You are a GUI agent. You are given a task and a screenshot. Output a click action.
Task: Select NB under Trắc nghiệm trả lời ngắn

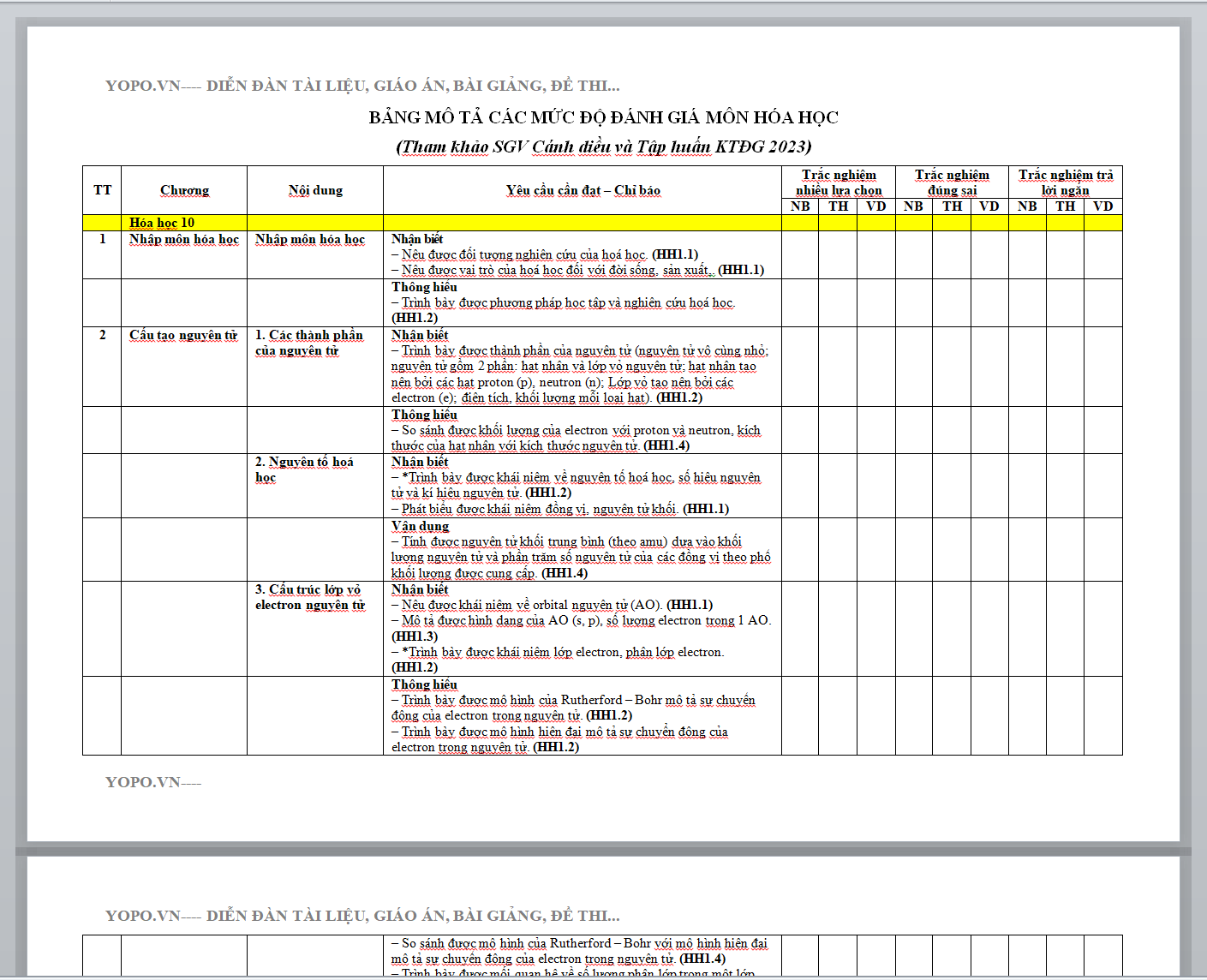coord(1027,206)
